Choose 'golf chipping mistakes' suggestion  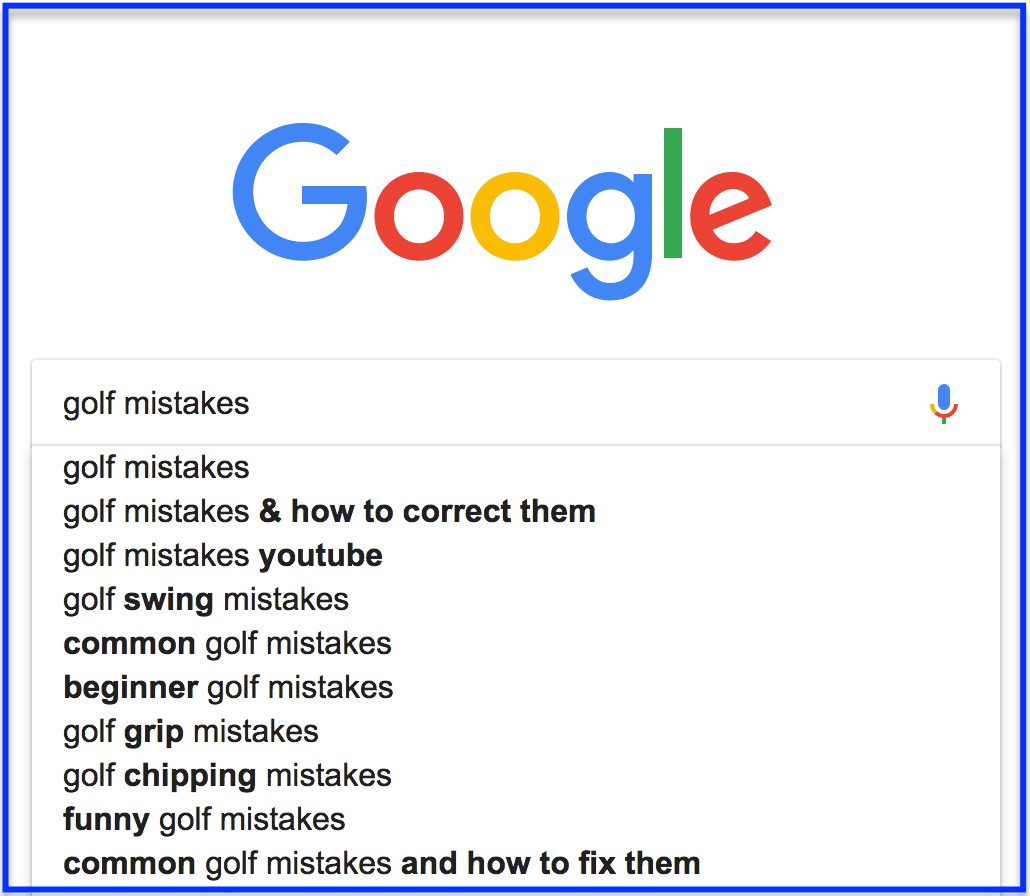tap(516, 776)
